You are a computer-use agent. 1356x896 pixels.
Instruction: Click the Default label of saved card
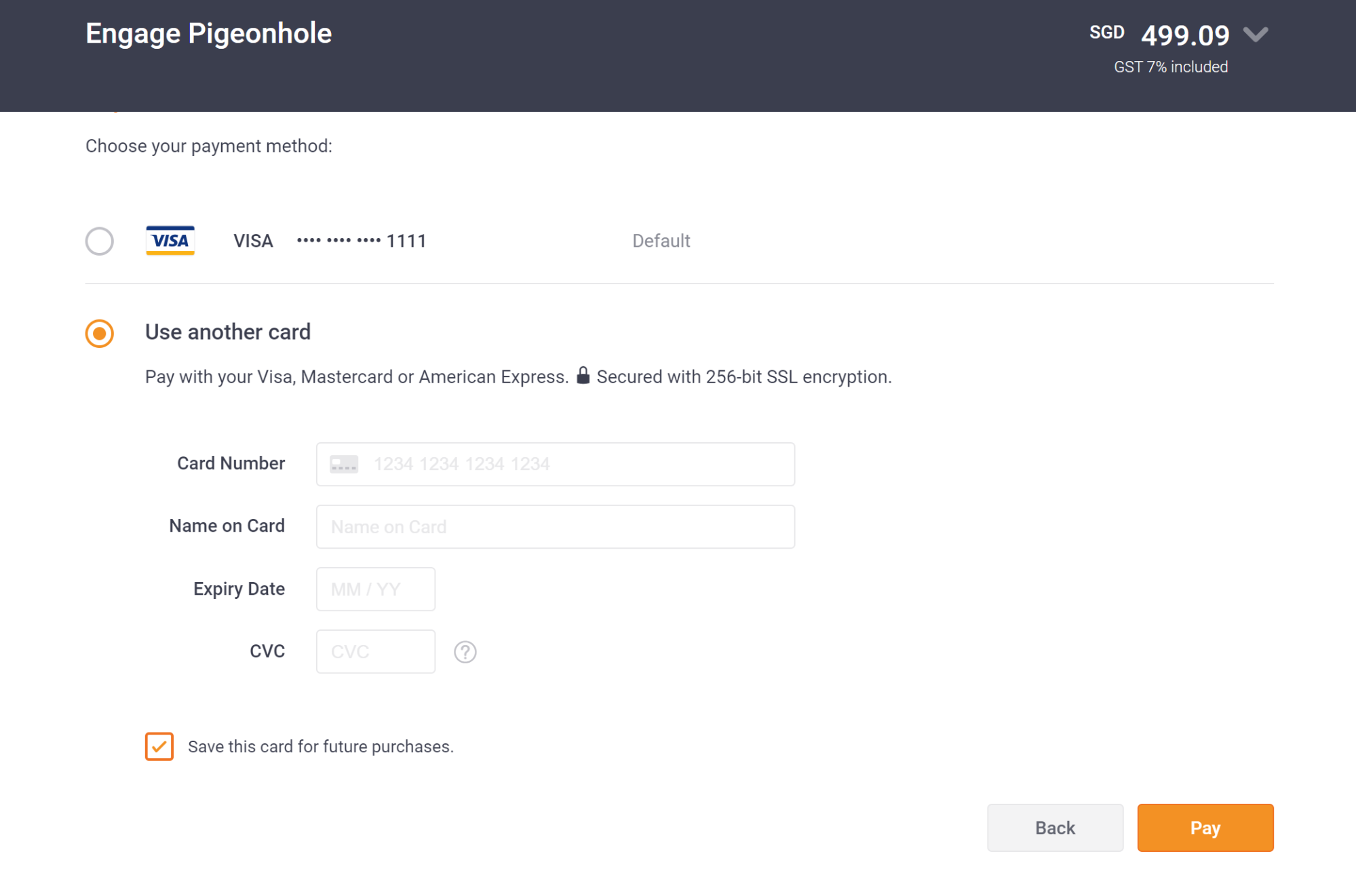tap(661, 241)
